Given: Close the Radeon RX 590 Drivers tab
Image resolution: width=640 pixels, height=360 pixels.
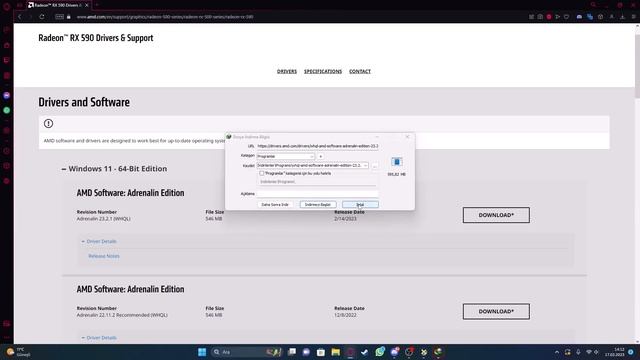Looking at the screenshot, I should (87, 5).
